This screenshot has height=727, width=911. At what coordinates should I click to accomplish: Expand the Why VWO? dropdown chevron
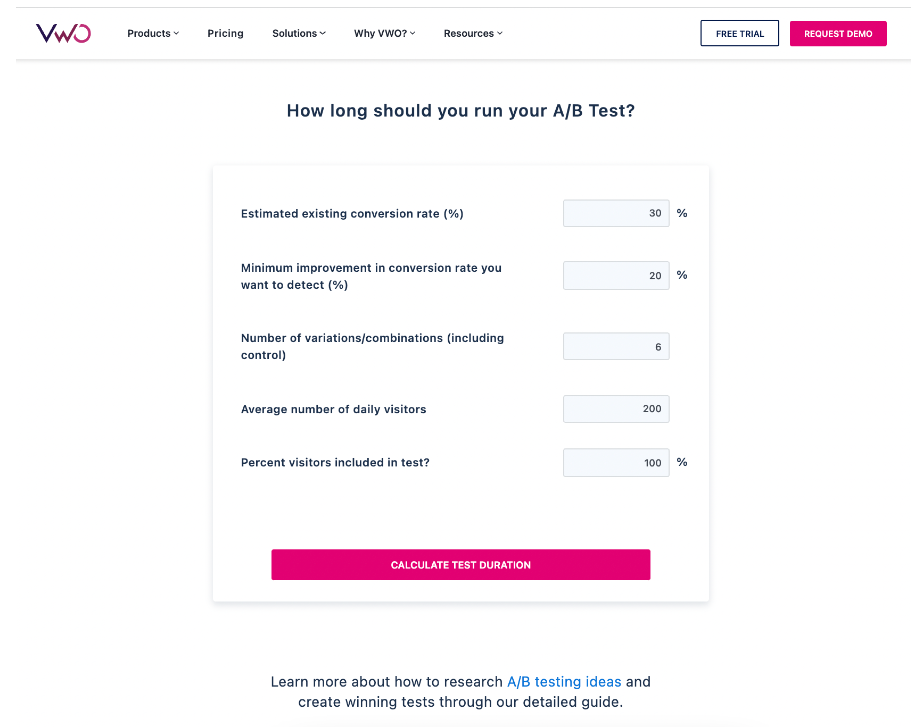click(x=413, y=34)
